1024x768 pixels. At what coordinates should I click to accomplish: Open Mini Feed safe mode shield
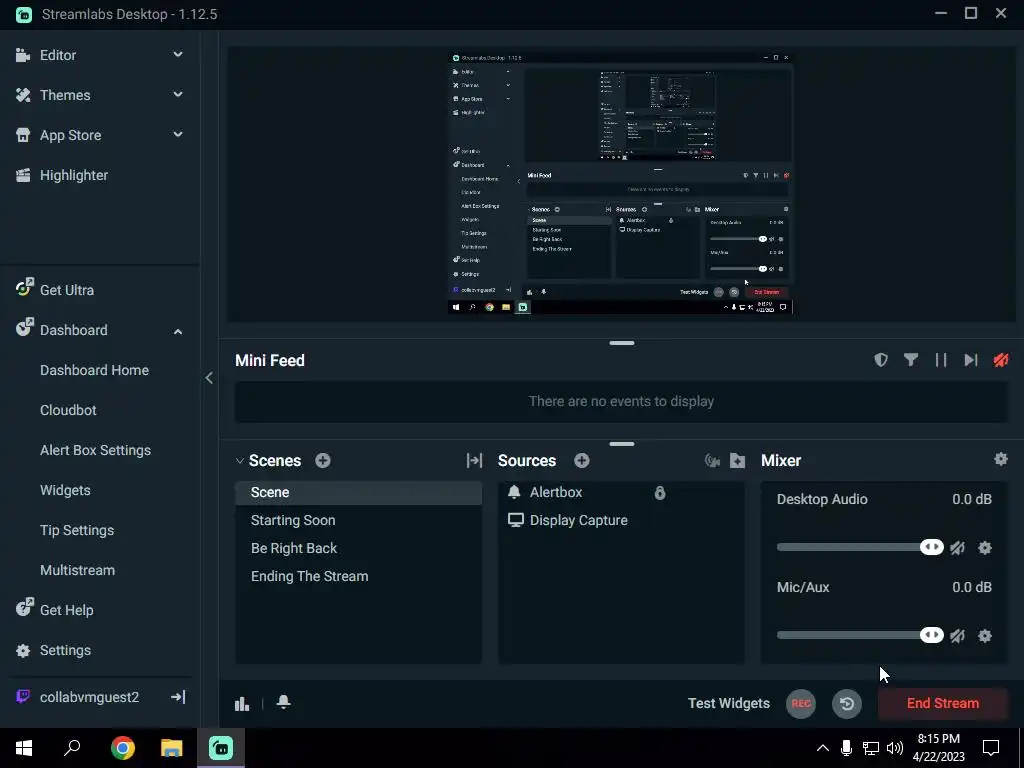click(881, 360)
